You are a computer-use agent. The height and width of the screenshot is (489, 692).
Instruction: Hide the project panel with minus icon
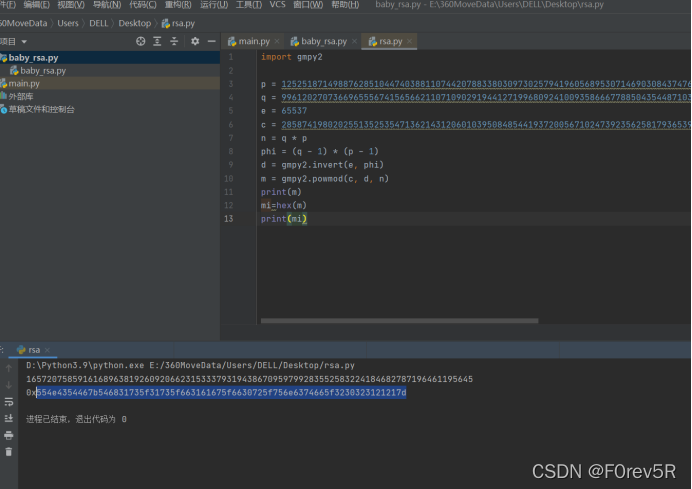tap(211, 41)
